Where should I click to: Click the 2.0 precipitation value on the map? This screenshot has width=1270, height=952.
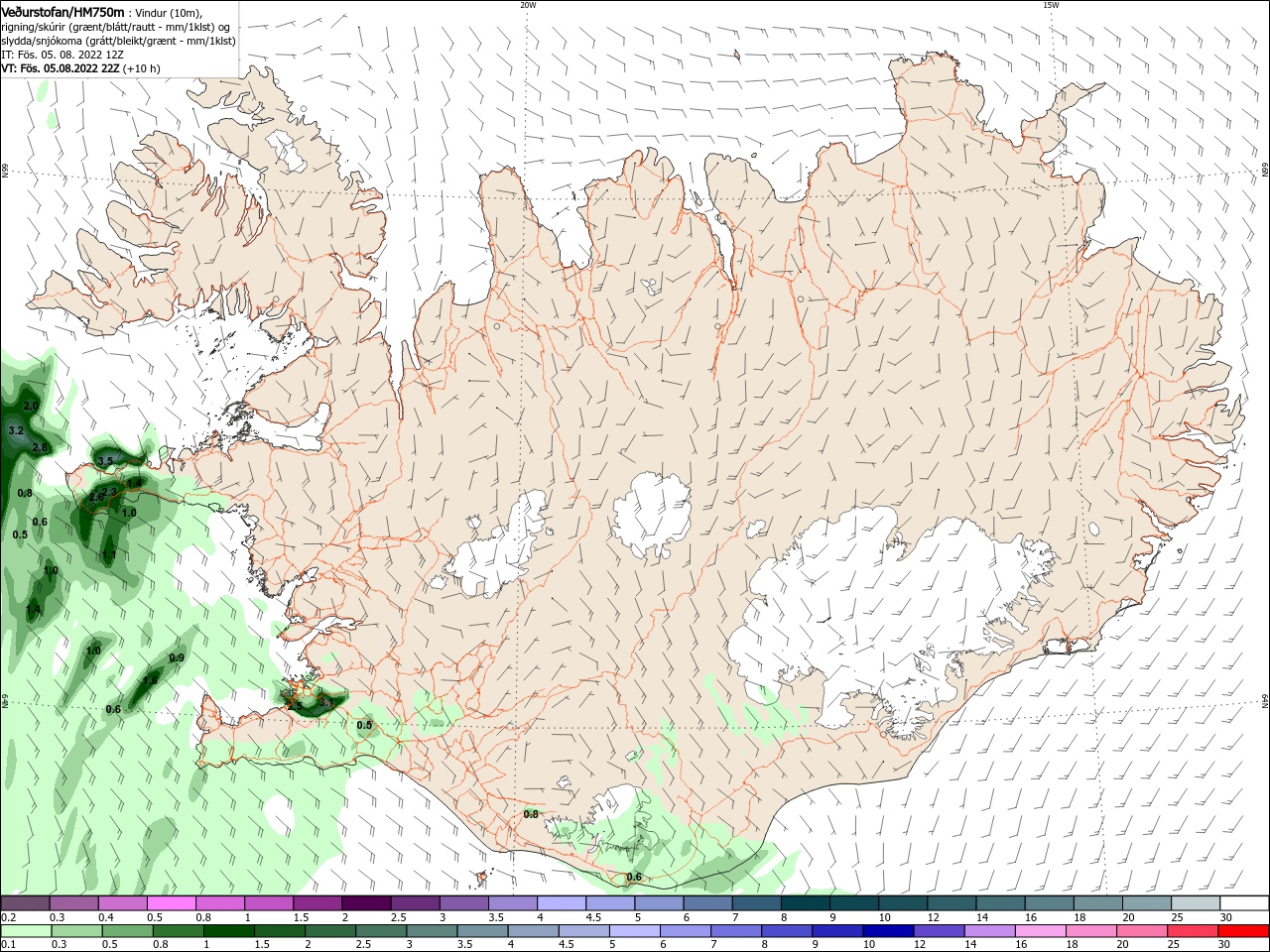(x=31, y=407)
